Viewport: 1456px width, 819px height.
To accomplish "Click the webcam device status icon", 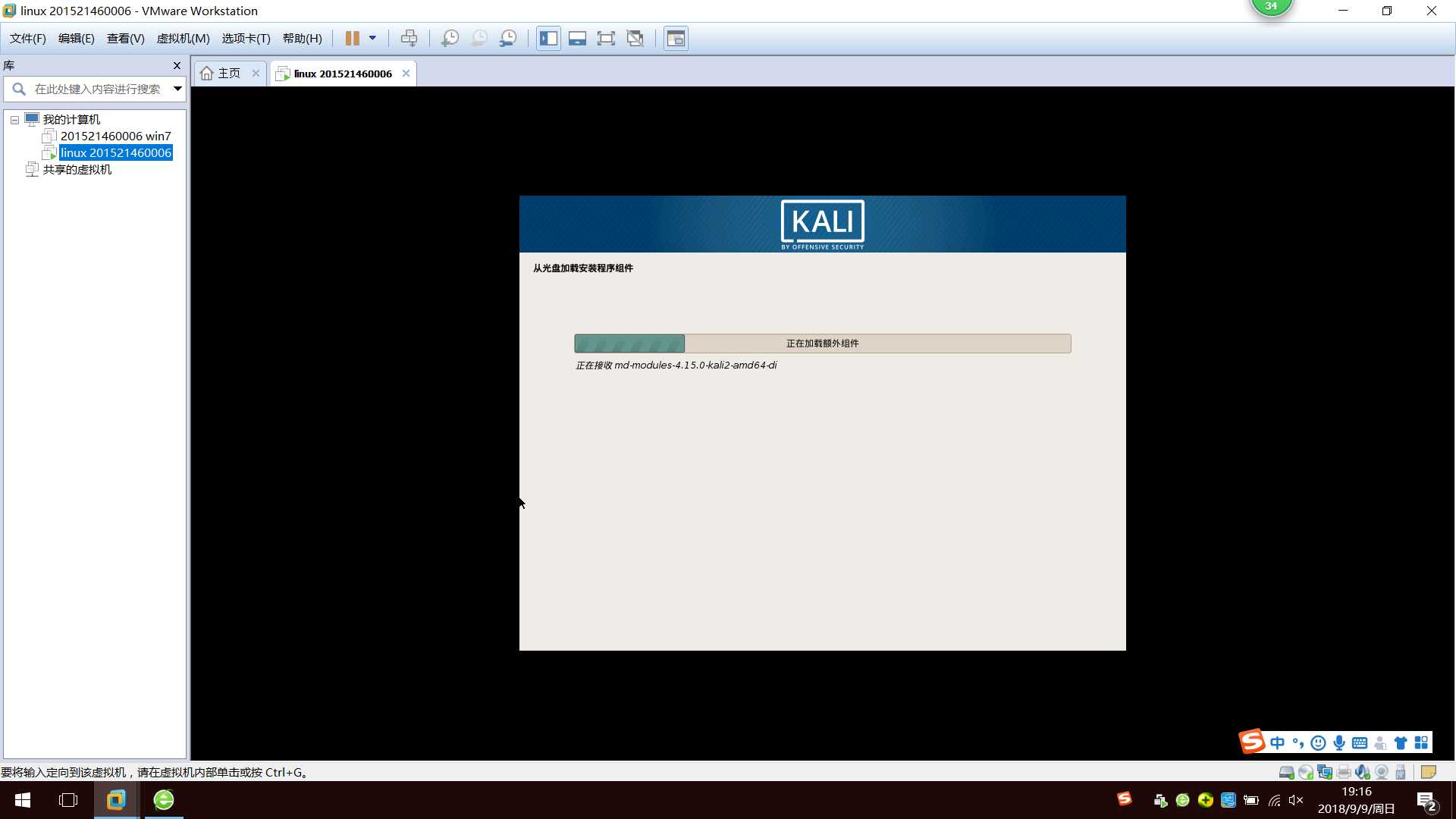I will tap(1382, 773).
